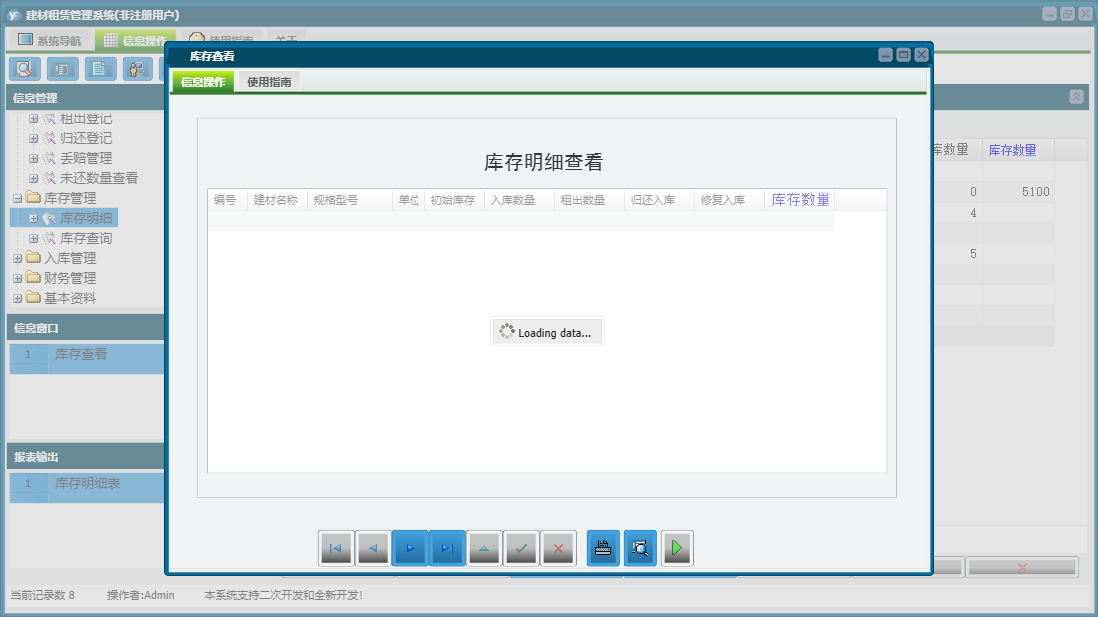
Task: Click the 建材名称 column header
Action: pos(276,200)
